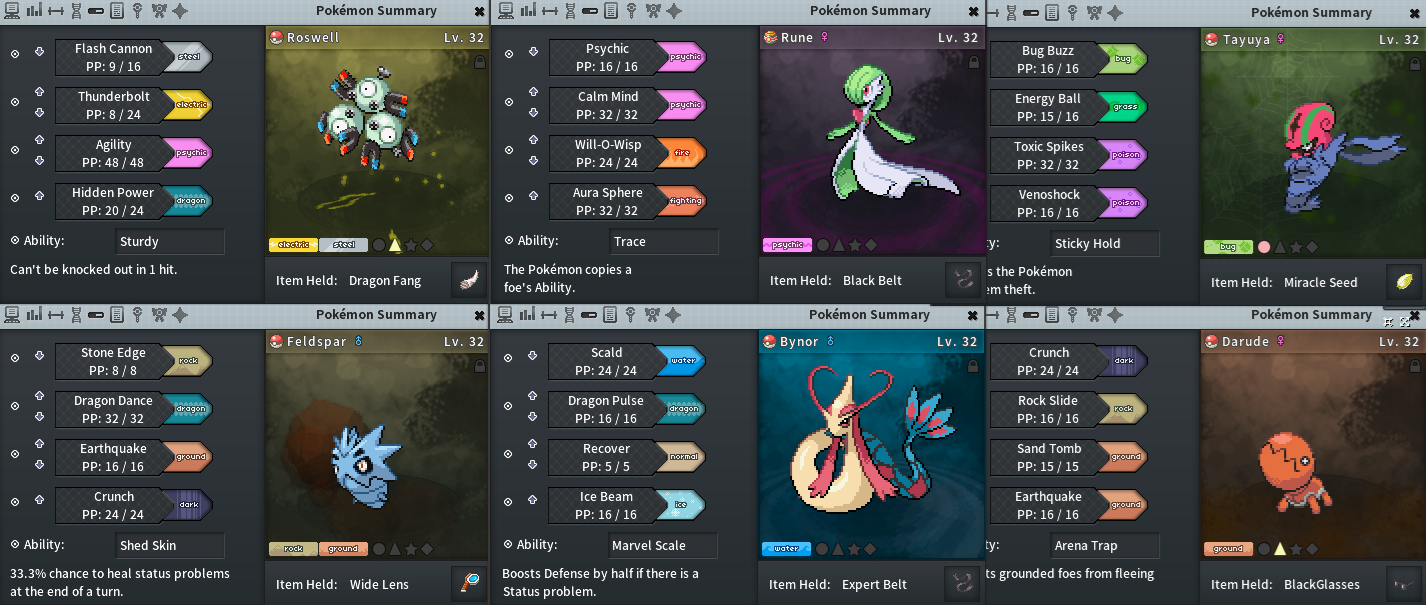Toggle the triangle marker on Roswell

tap(394, 244)
